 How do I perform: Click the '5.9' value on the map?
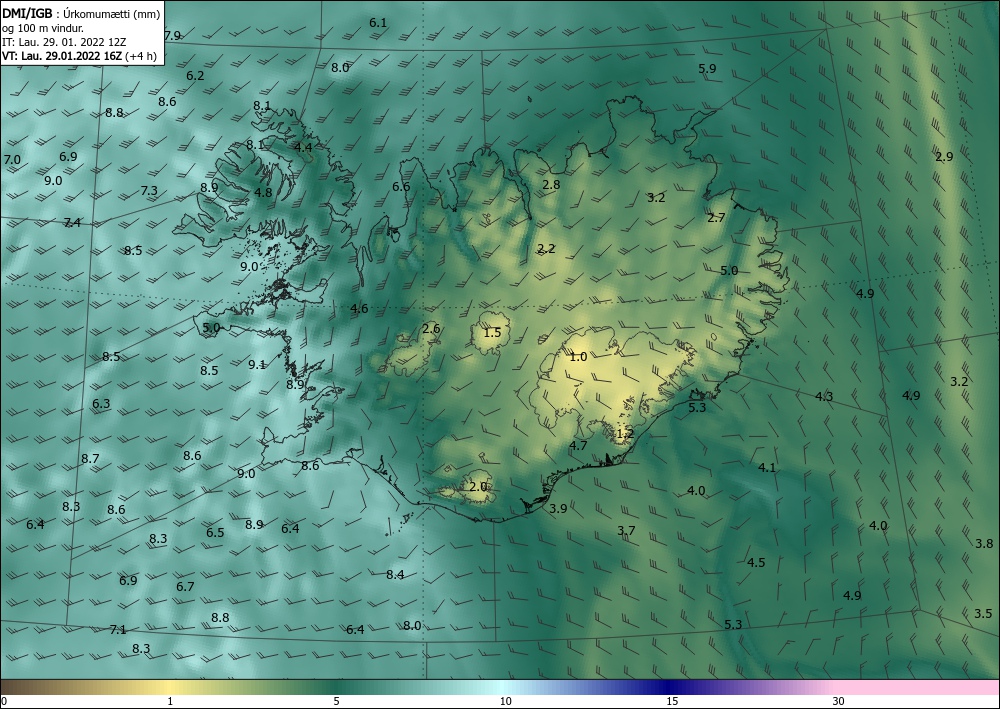[x=707, y=69]
